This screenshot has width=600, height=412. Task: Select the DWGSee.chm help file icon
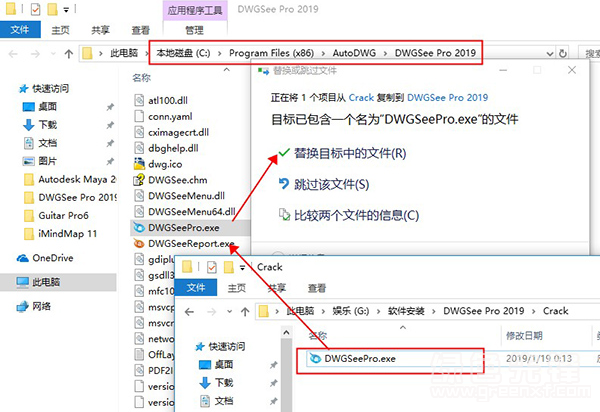click(139, 180)
